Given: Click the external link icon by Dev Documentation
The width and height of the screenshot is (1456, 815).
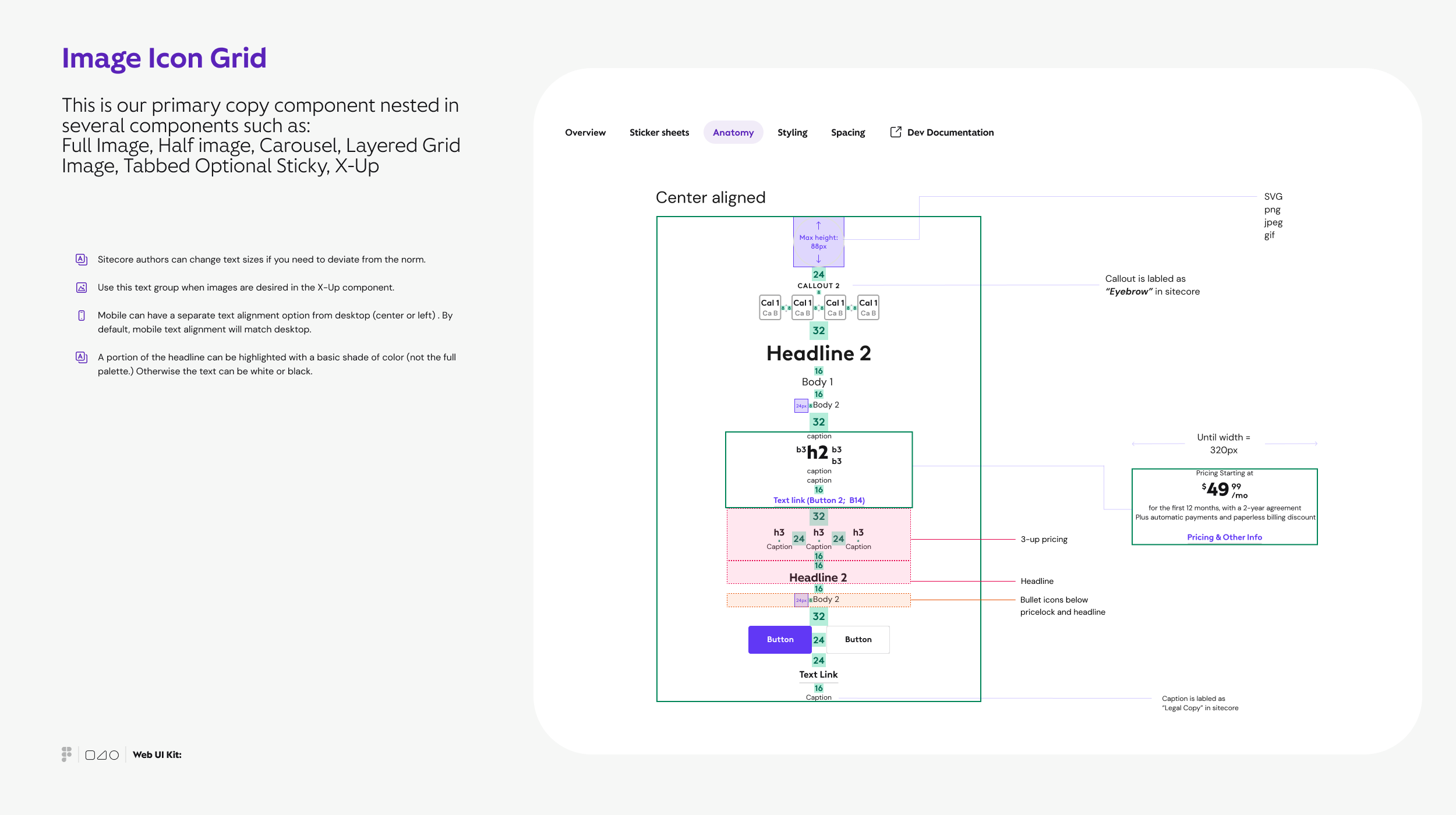Looking at the screenshot, I should (x=896, y=132).
